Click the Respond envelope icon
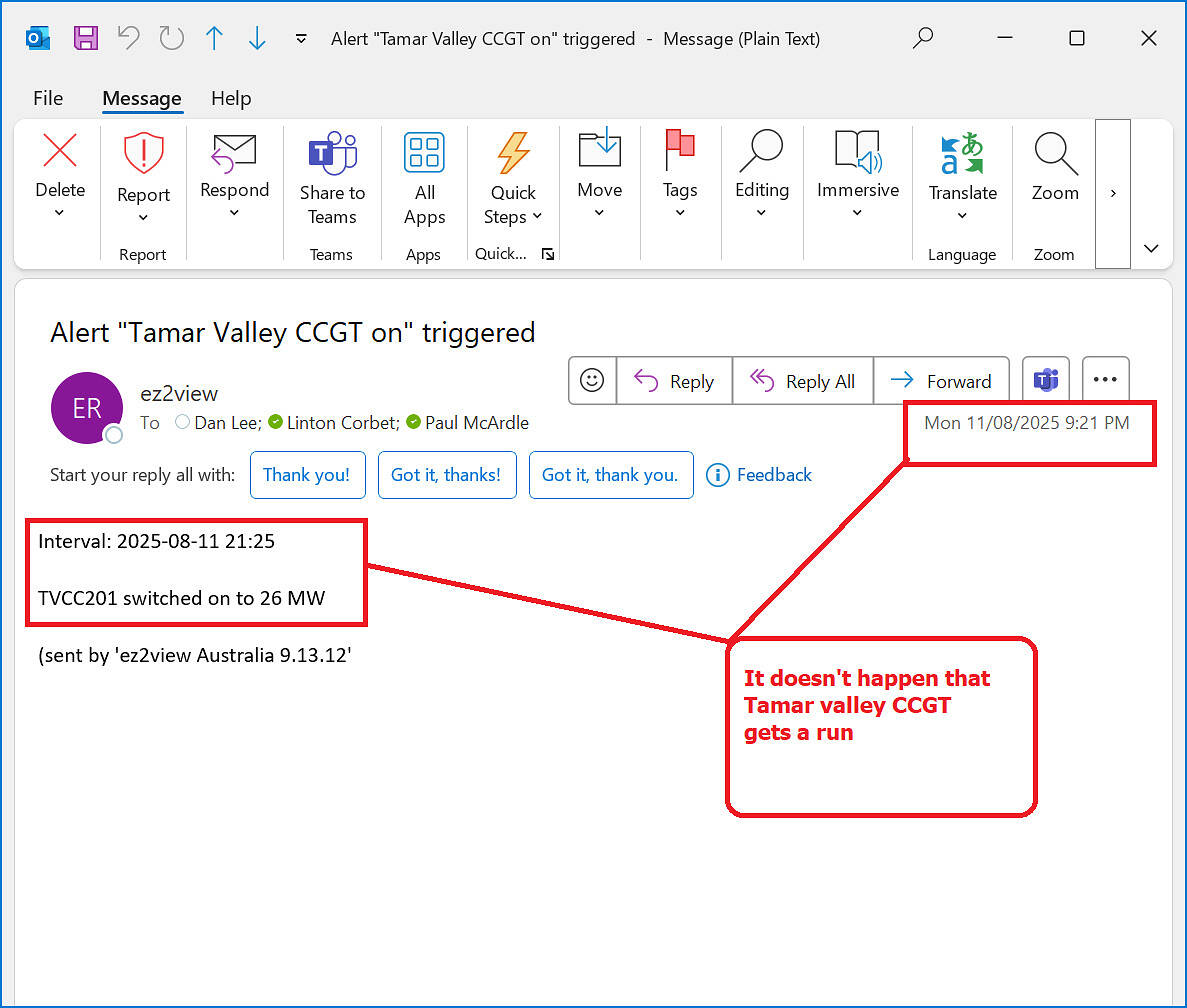The height and width of the screenshot is (1008, 1187). (234, 151)
